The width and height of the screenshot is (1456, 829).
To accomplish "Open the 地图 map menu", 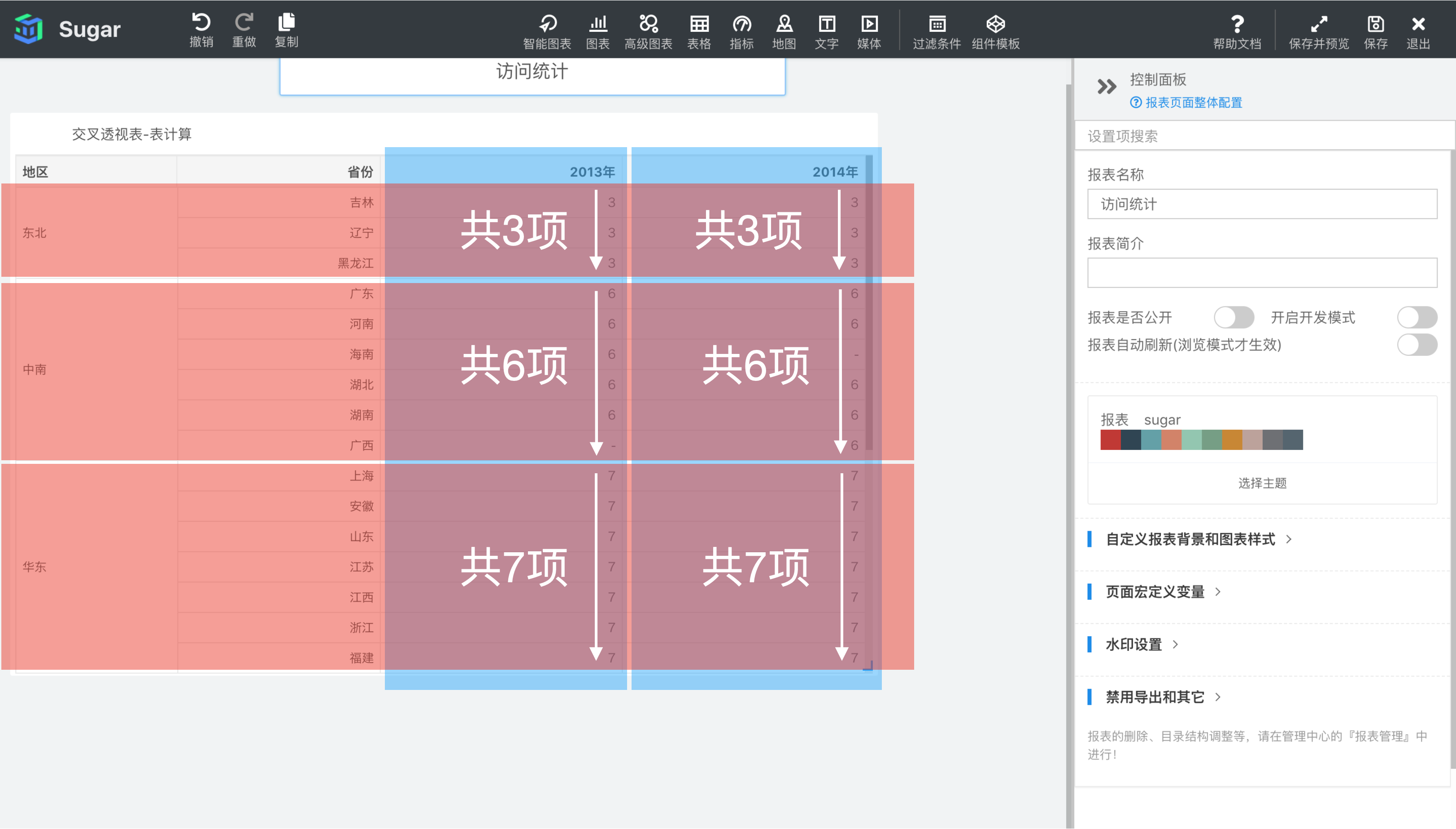I will (784, 32).
